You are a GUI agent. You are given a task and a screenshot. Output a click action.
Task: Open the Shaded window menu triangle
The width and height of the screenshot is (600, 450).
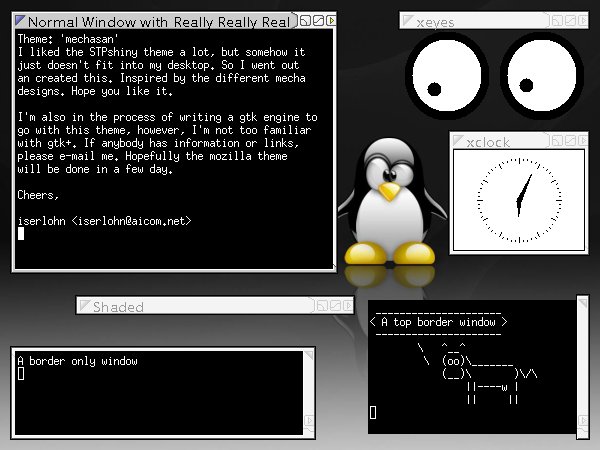click(x=85, y=305)
